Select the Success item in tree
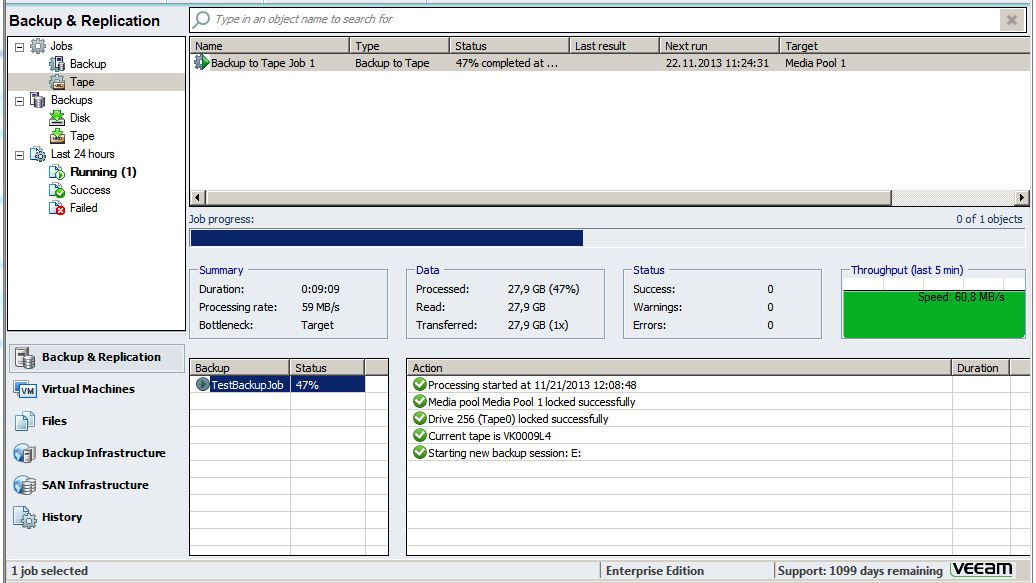This screenshot has height=583, width=1036. 90,190
